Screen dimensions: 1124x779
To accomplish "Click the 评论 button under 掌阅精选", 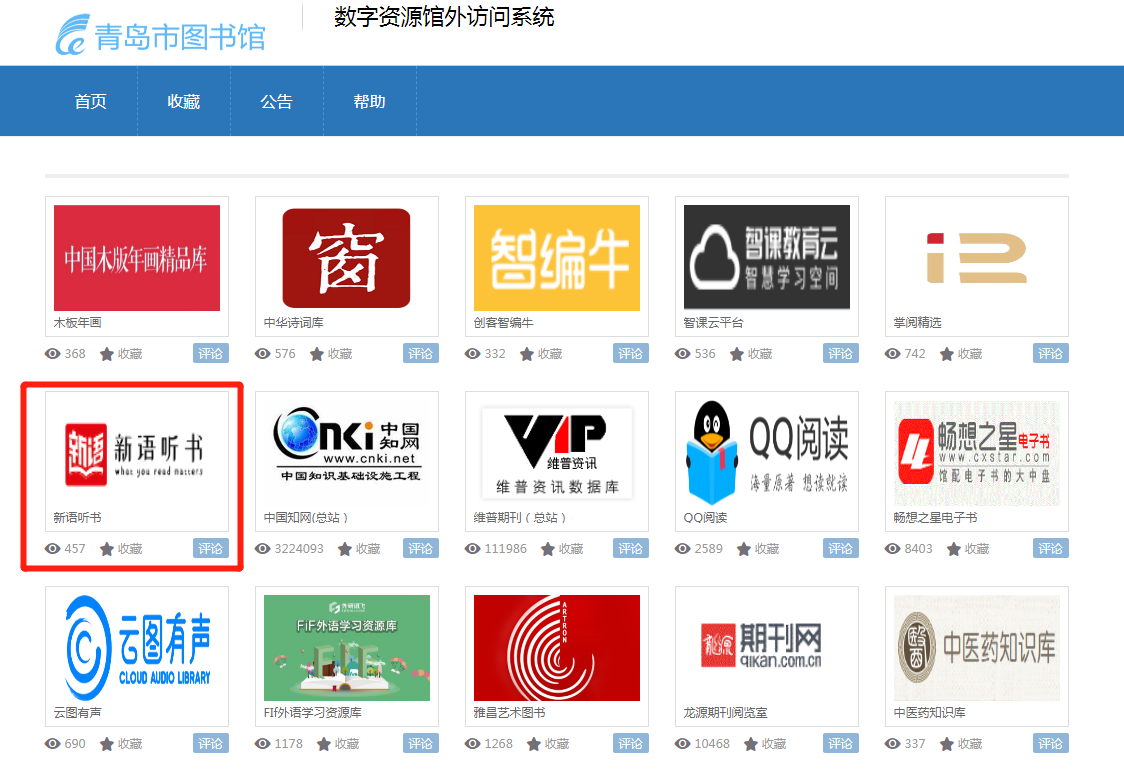I will click(x=1051, y=353).
